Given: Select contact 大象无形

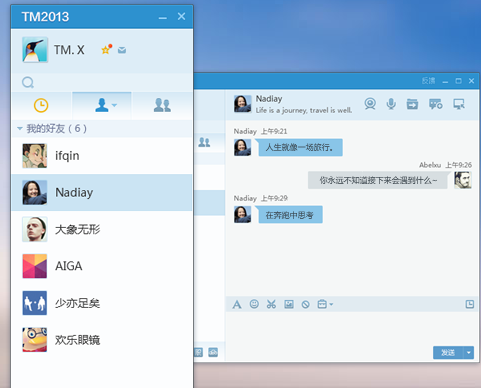Looking at the screenshot, I should 102,229.
